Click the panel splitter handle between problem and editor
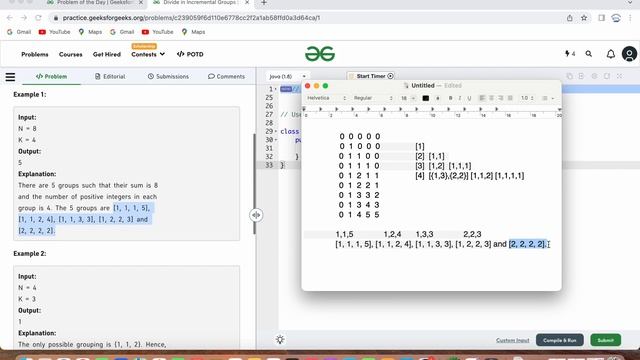640x360 pixels. [256, 215]
